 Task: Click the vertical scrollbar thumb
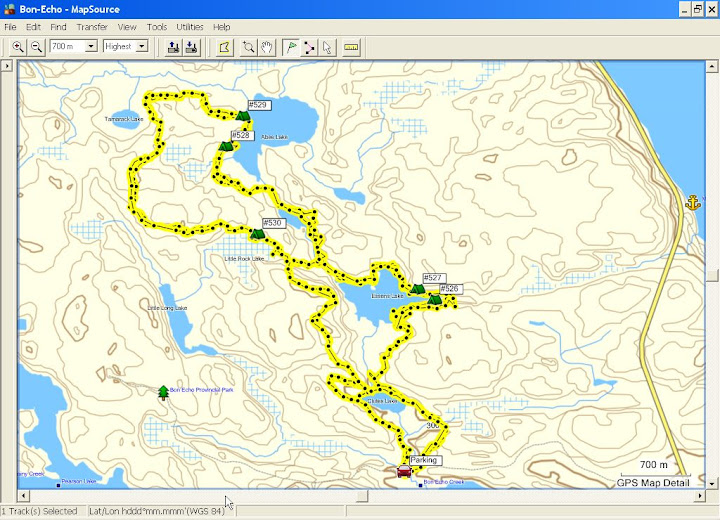pos(711,275)
